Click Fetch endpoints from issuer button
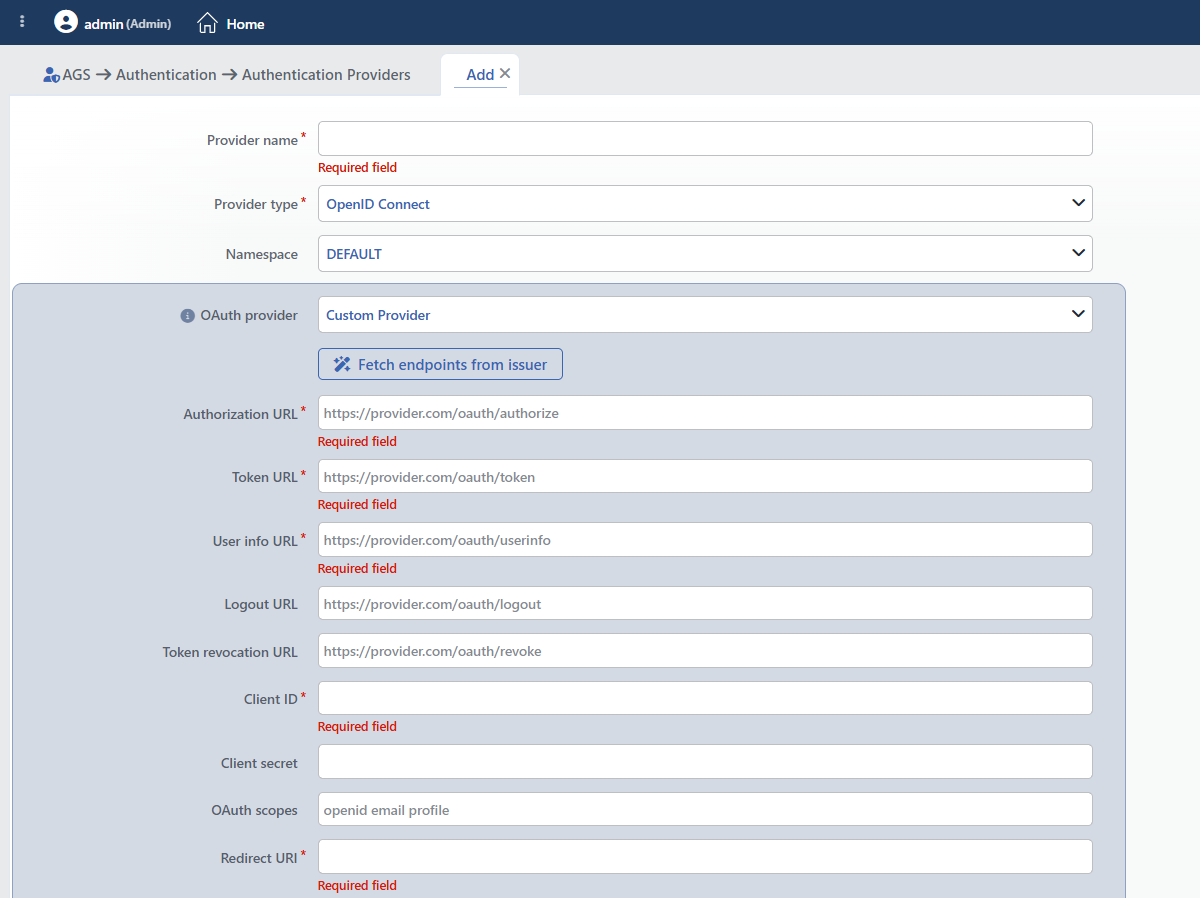The image size is (1200, 898). point(440,364)
